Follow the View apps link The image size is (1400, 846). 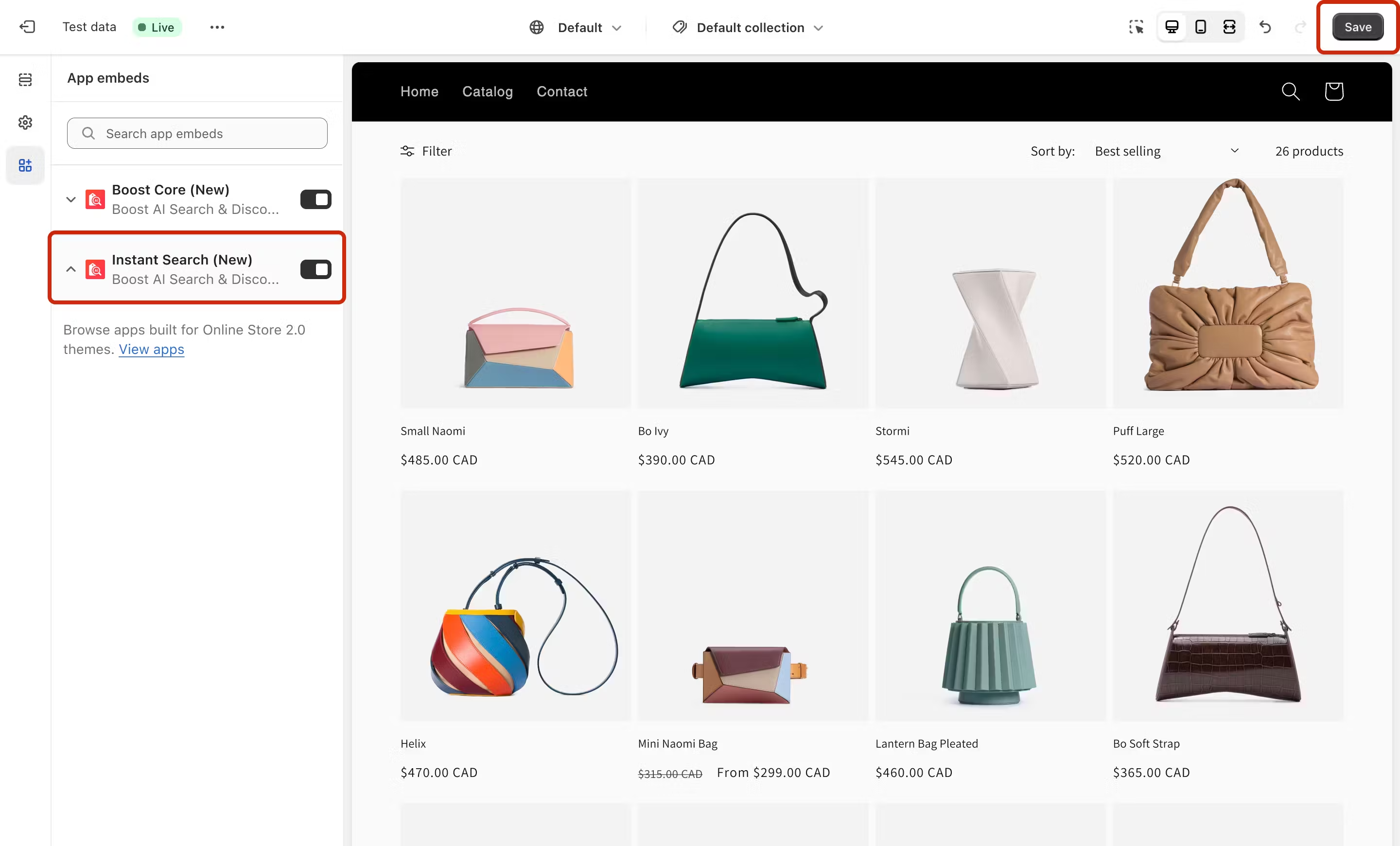[x=151, y=349]
